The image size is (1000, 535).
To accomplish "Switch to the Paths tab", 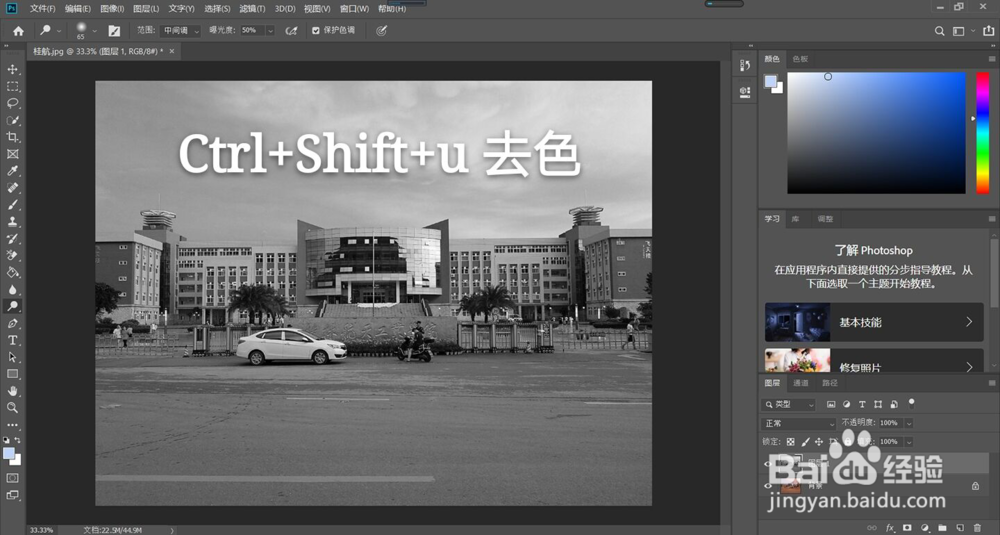I will coord(830,383).
